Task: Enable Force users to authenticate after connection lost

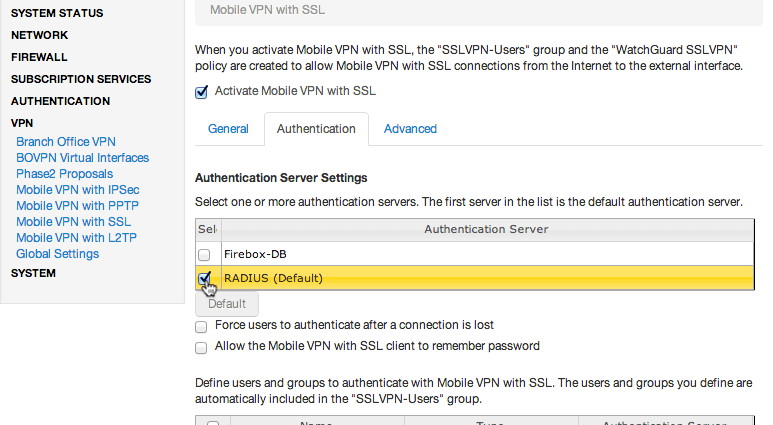Action: click(201, 326)
